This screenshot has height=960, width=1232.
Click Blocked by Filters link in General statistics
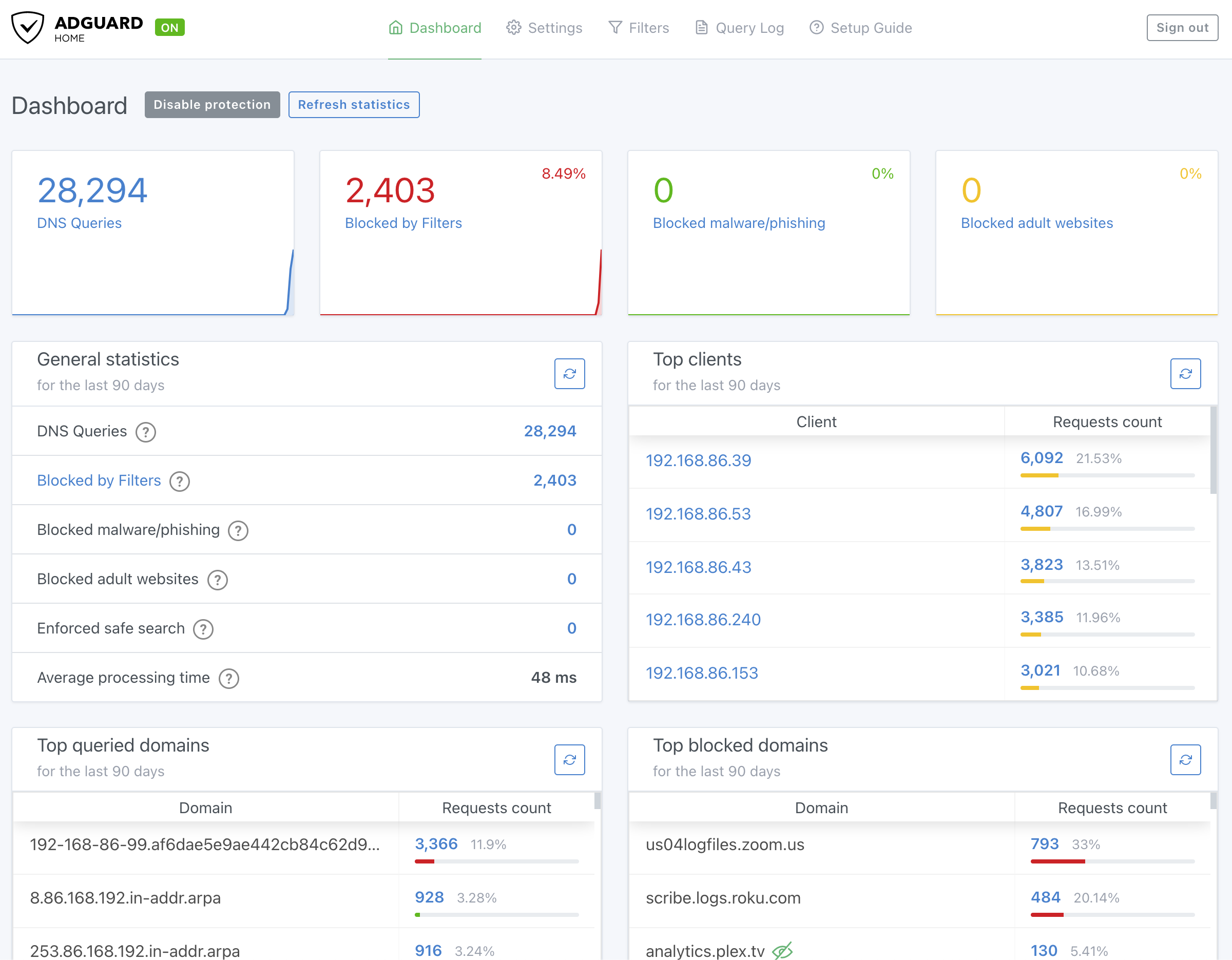[99, 481]
